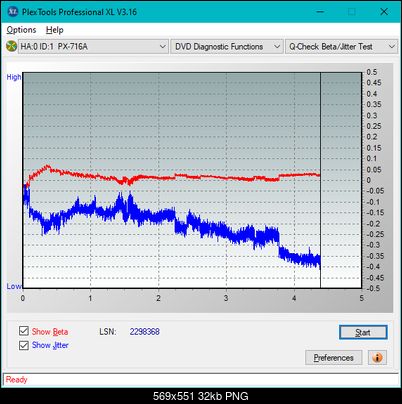Click the Start button

point(363,332)
